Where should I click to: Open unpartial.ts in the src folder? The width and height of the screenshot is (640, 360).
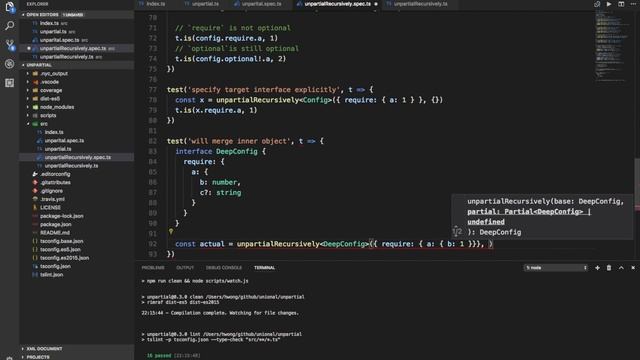(77, 149)
